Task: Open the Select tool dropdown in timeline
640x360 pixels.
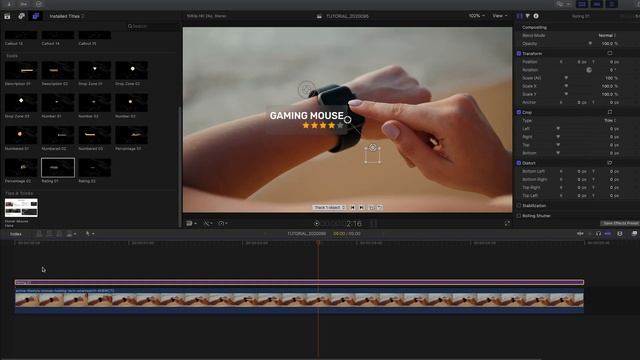Action: (x=90, y=233)
